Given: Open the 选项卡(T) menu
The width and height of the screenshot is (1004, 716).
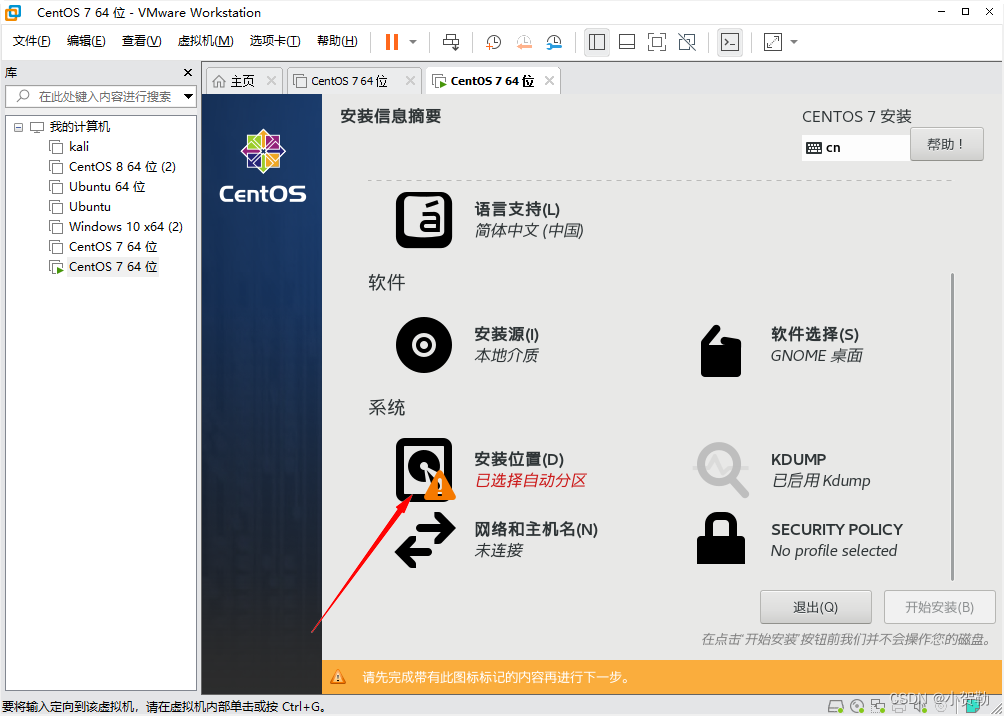Looking at the screenshot, I should tap(275, 41).
